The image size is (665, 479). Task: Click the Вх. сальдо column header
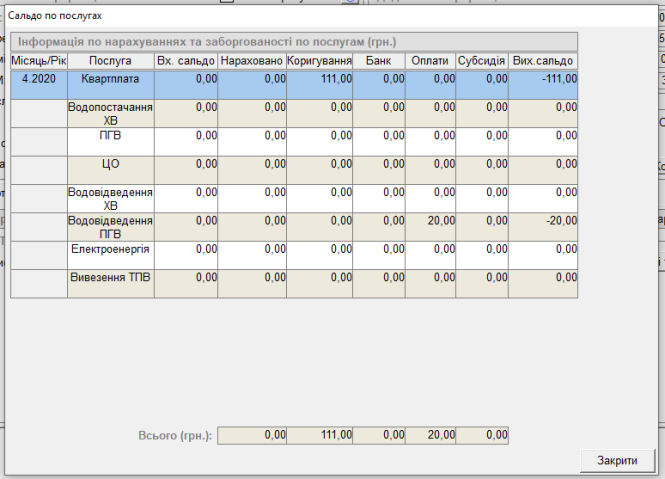point(186,62)
